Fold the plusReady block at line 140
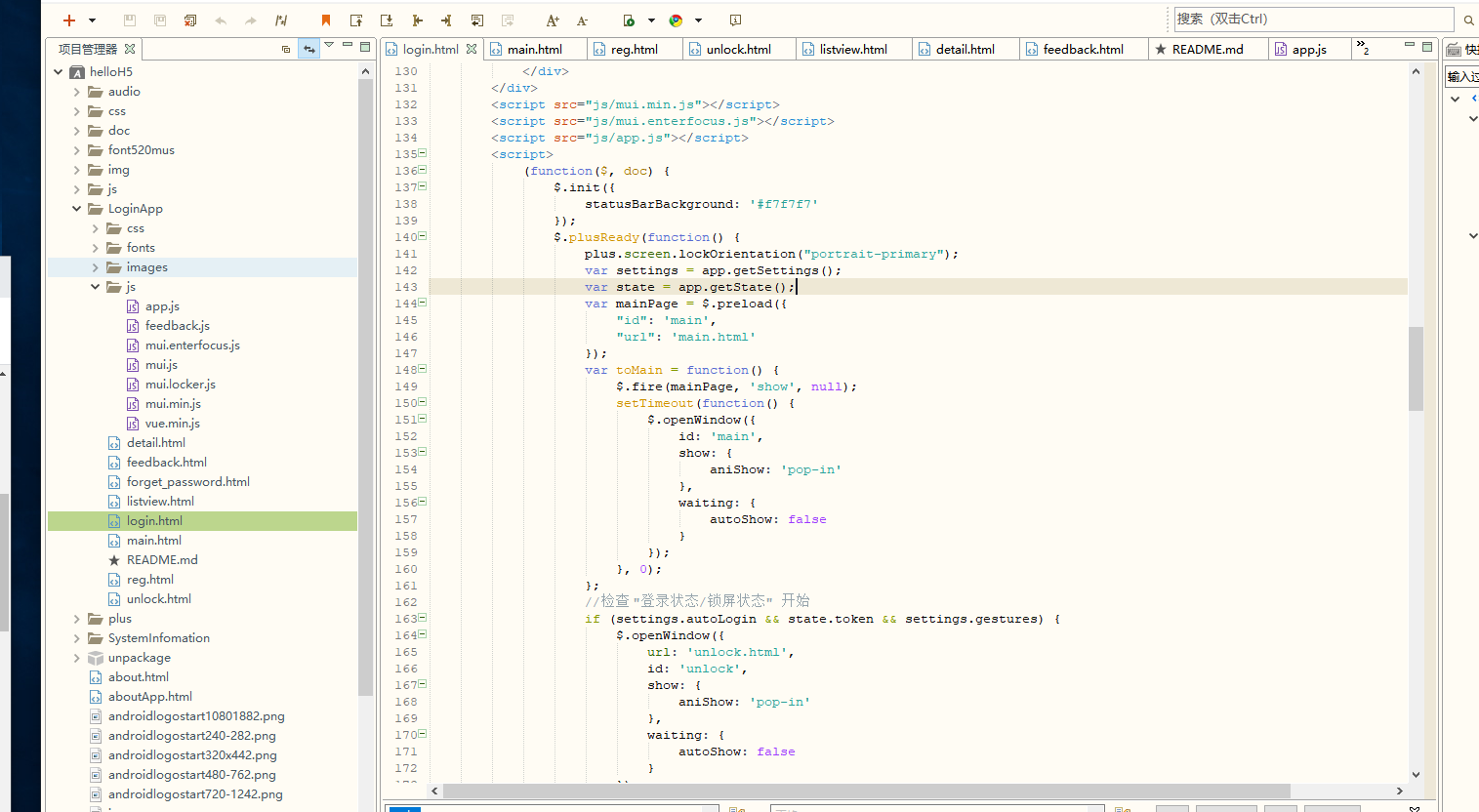 [423, 236]
